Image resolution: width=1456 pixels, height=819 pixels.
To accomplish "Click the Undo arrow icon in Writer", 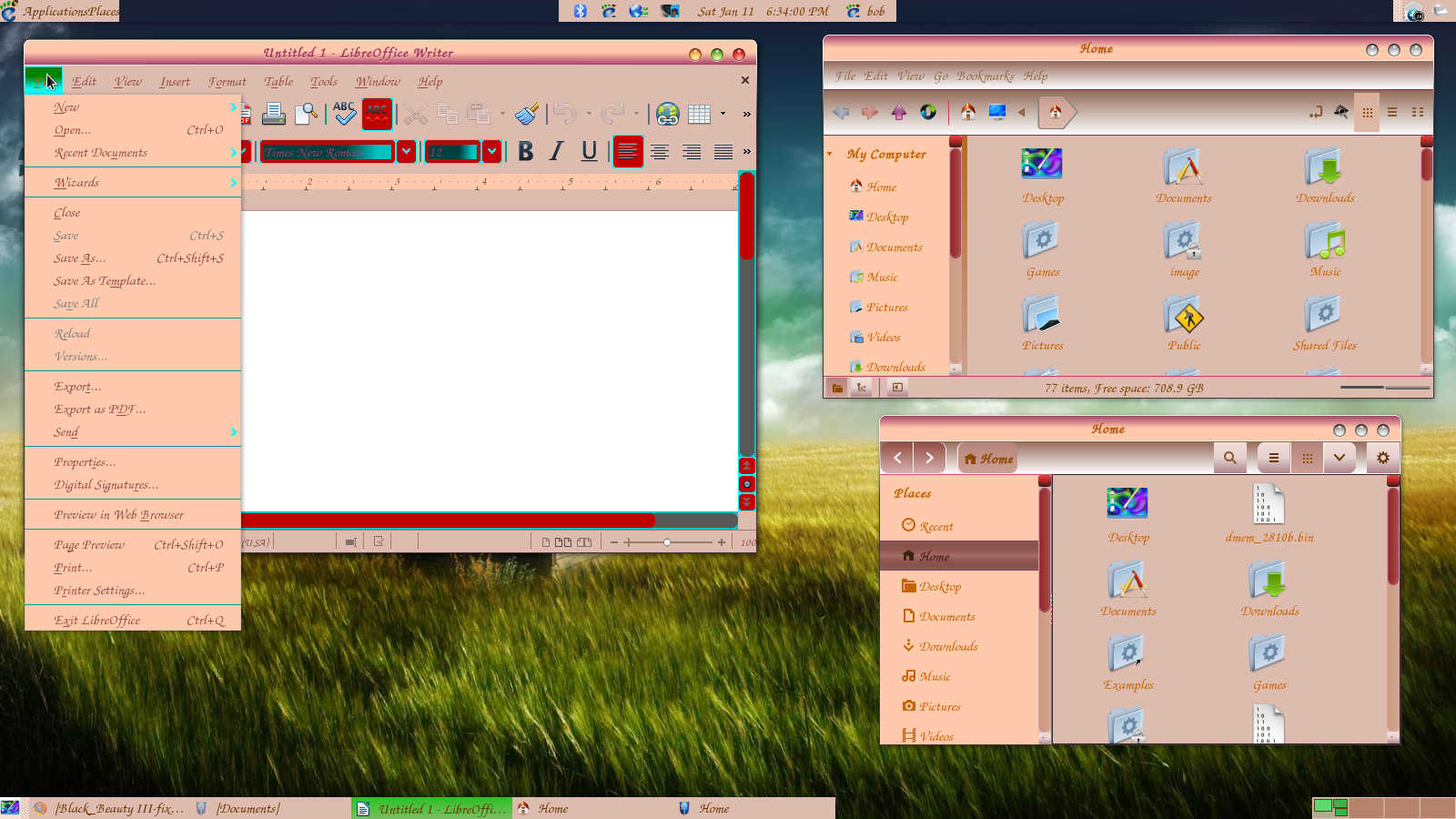I will (x=565, y=114).
